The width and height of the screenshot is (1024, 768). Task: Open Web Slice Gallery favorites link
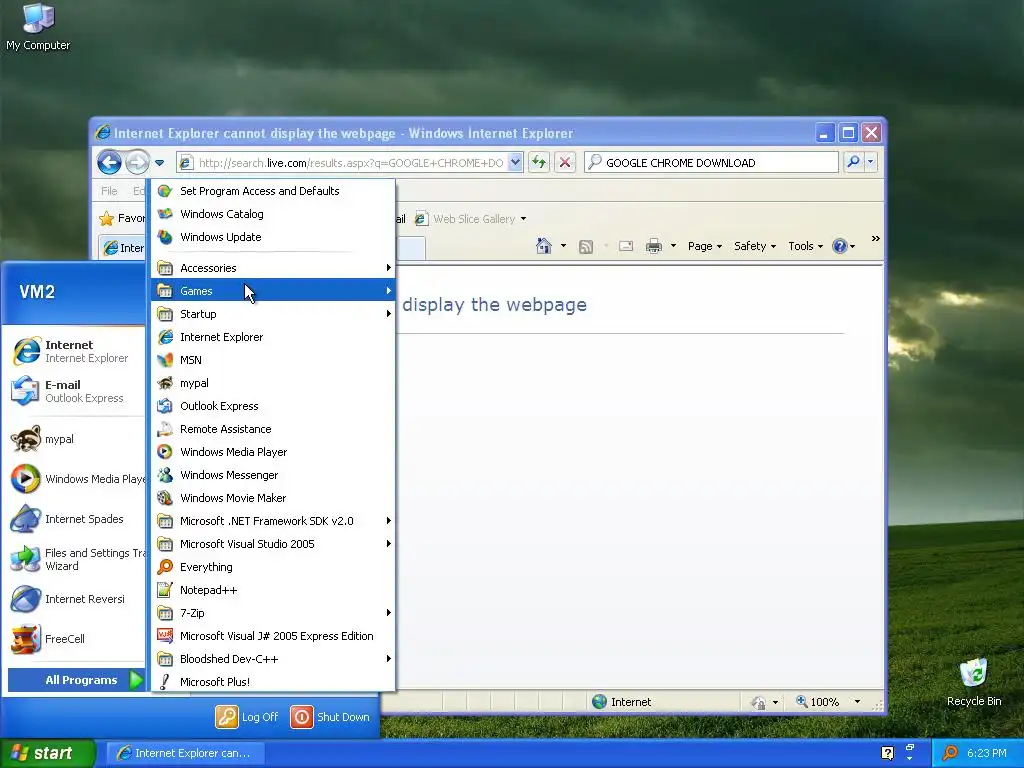click(x=471, y=219)
